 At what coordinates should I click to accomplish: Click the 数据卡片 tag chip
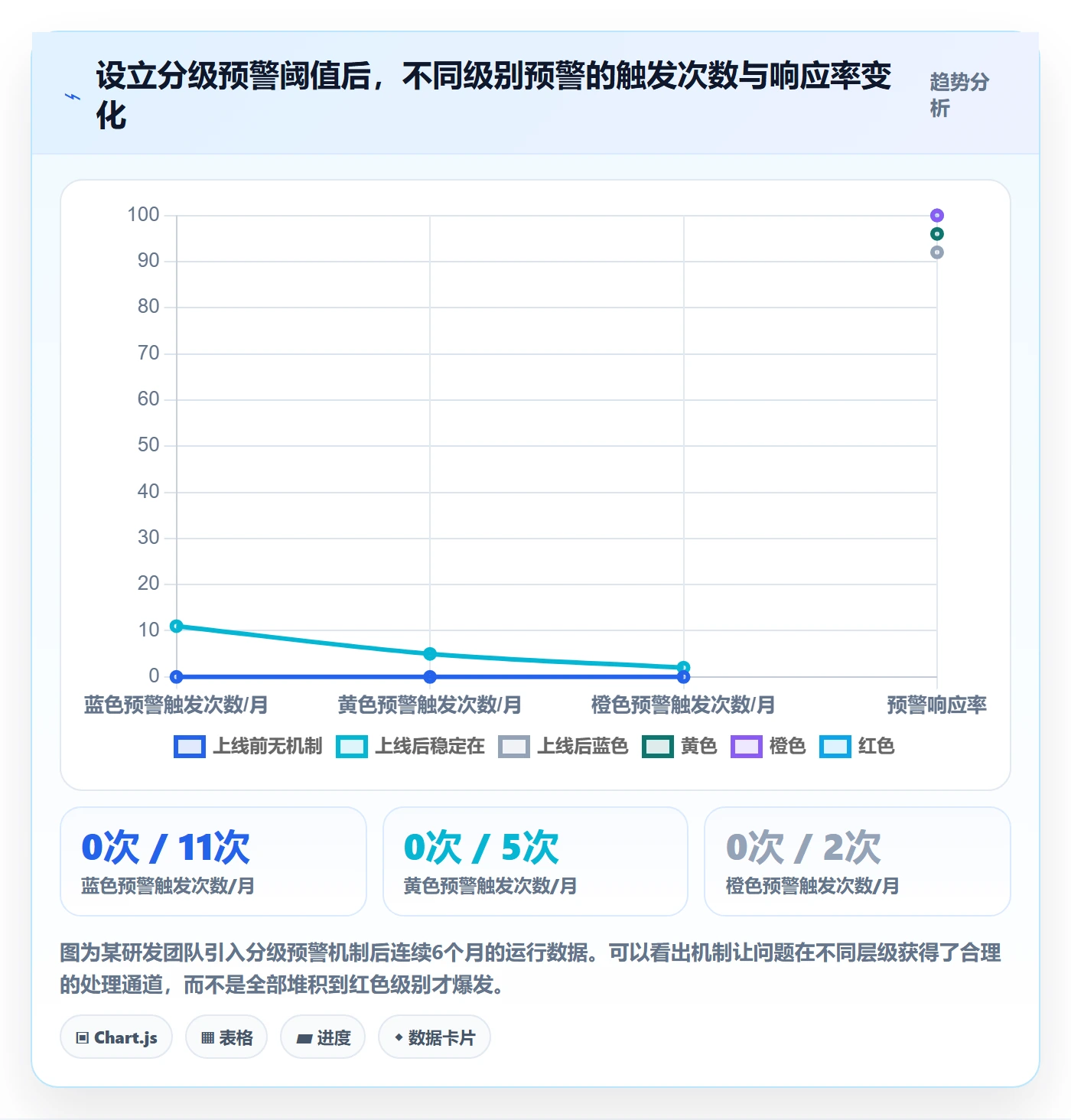click(435, 1037)
